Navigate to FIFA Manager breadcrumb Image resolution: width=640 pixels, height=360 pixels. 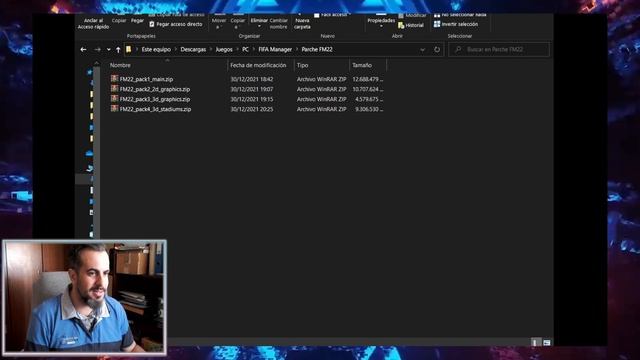tap(275, 49)
